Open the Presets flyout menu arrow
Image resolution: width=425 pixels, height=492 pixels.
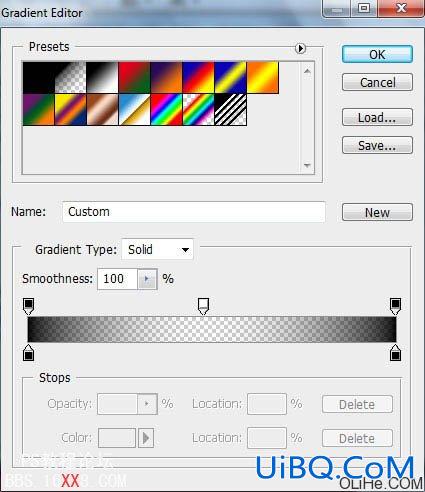click(300, 49)
